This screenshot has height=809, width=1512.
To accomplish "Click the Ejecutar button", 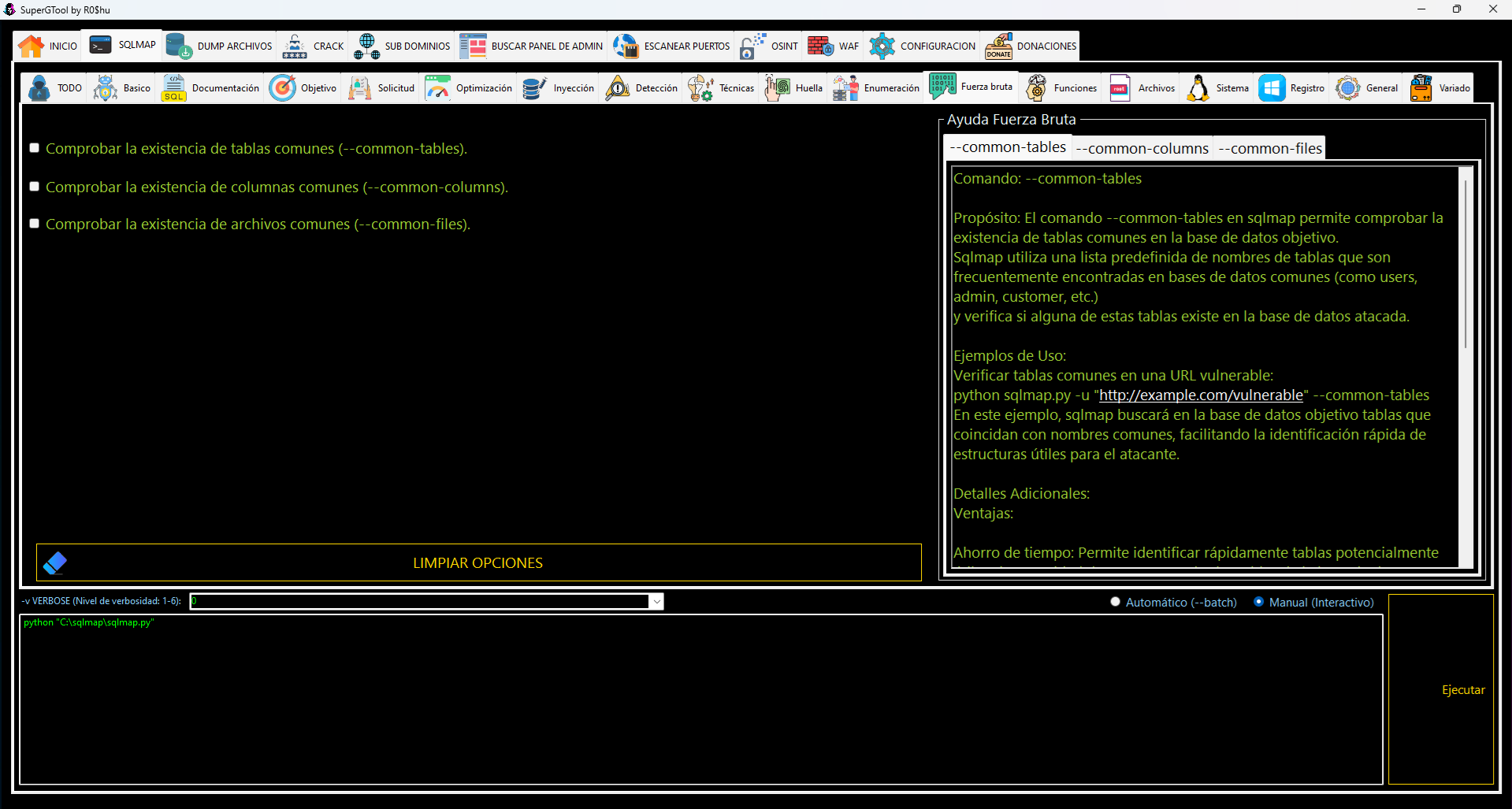I will 1441,689.
